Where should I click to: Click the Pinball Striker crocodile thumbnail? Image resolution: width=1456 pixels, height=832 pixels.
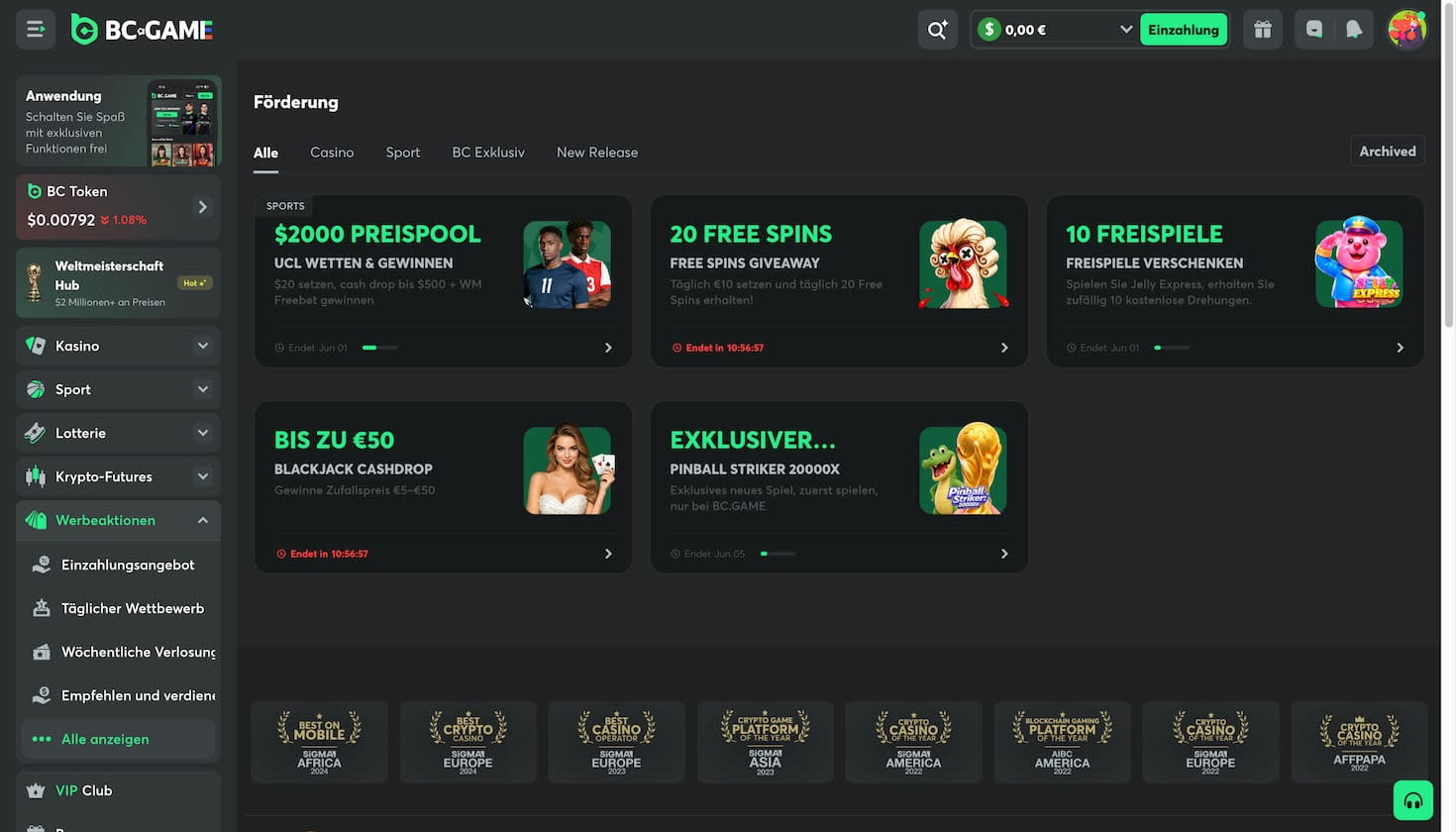[x=963, y=470]
